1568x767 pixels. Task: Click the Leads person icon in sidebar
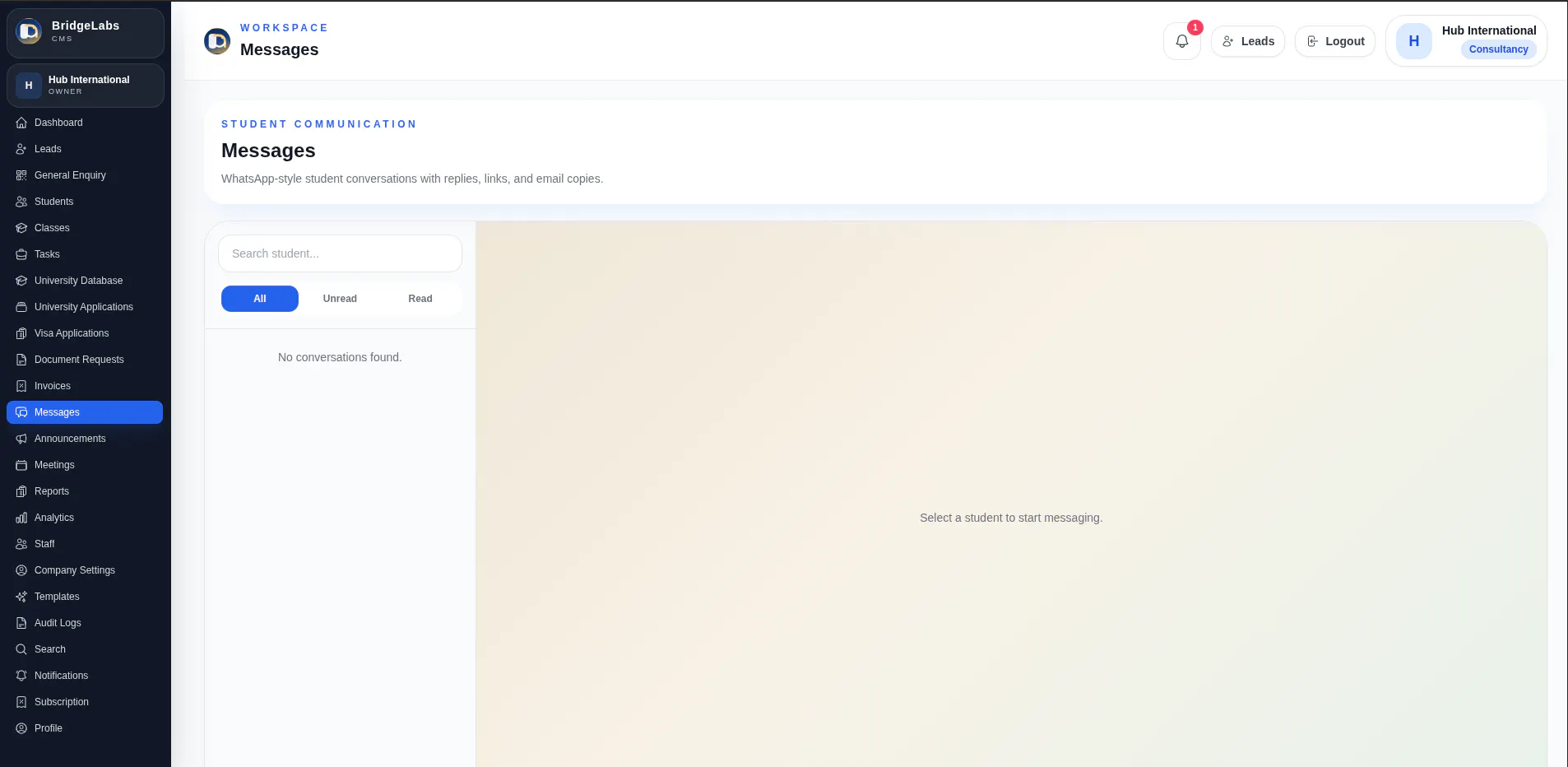[21, 149]
